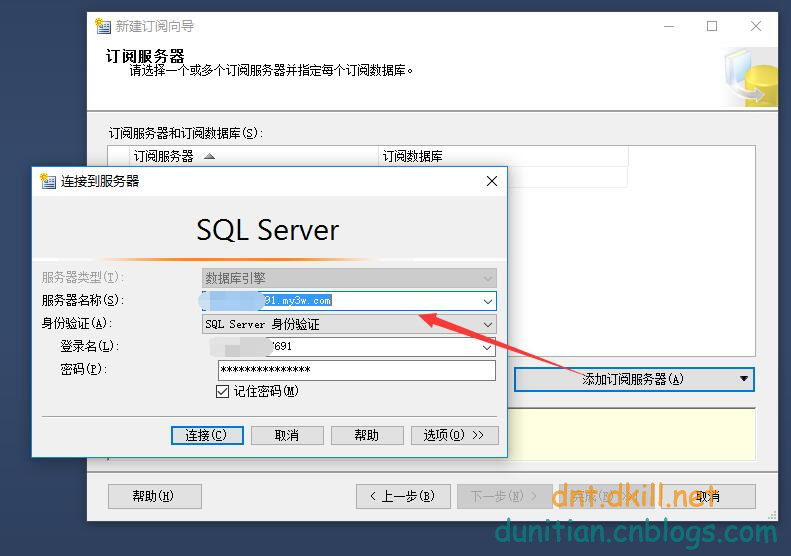
Task: Close the 新建订阅向导 window
Action: point(756,26)
